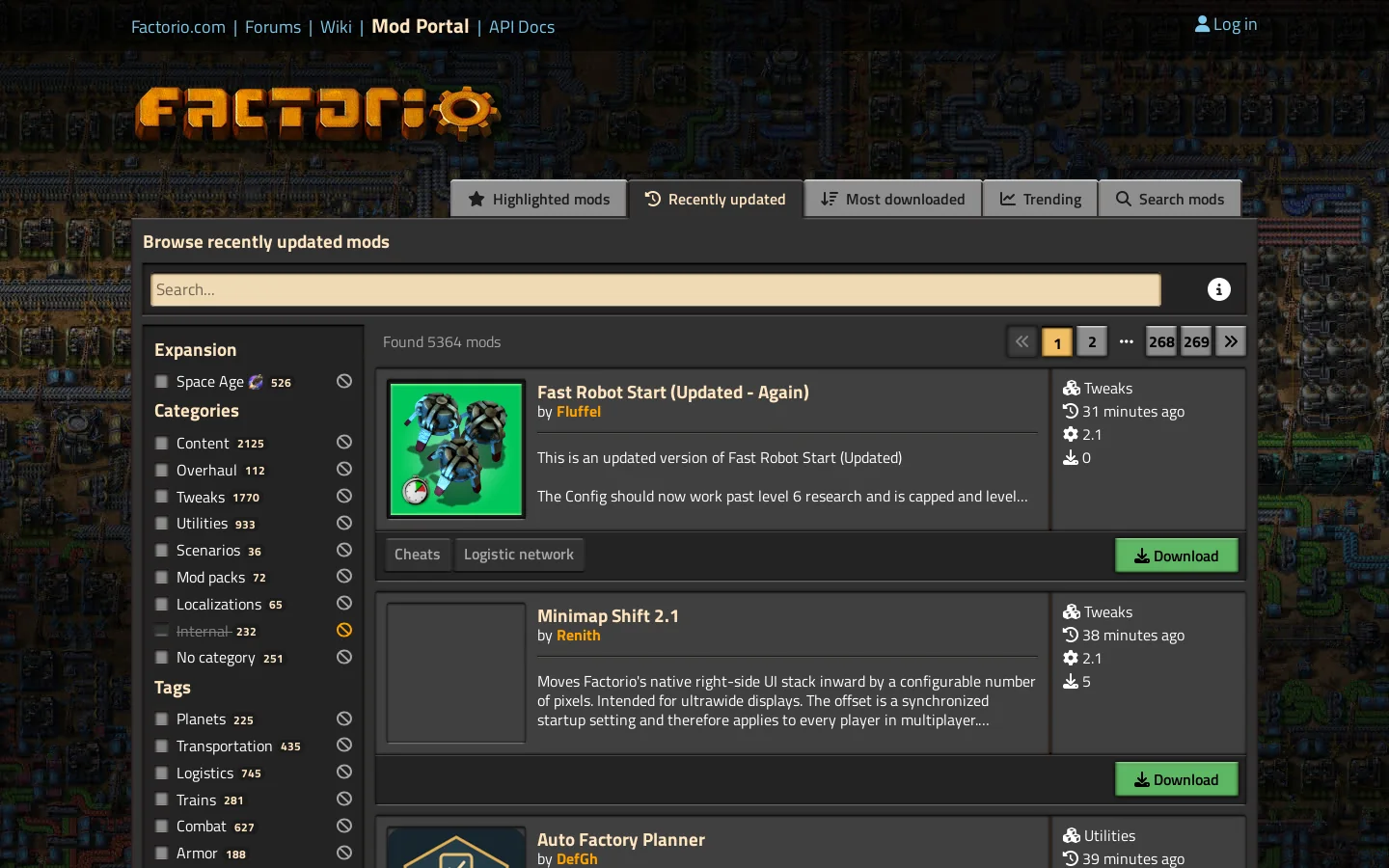Switch to the Search mods tab
The image size is (1389, 868).
(x=1170, y=199)
